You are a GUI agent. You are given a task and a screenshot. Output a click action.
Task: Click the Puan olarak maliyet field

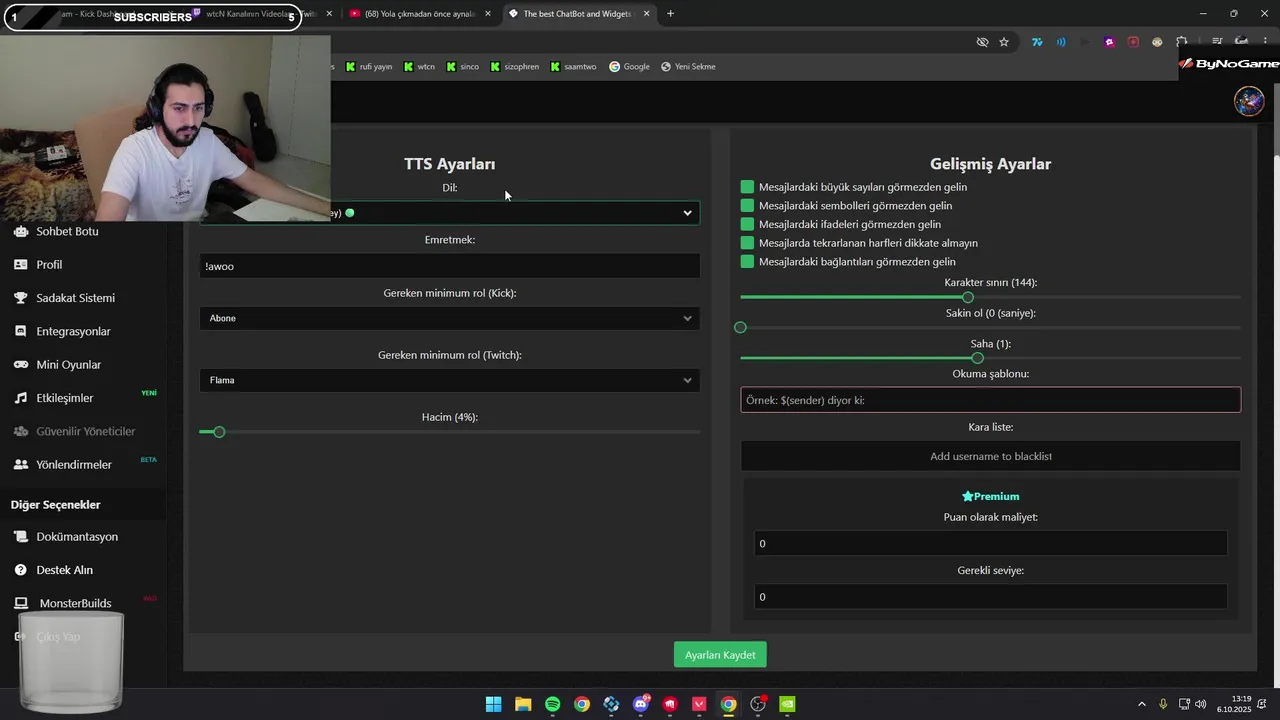(x=990, y=544)
